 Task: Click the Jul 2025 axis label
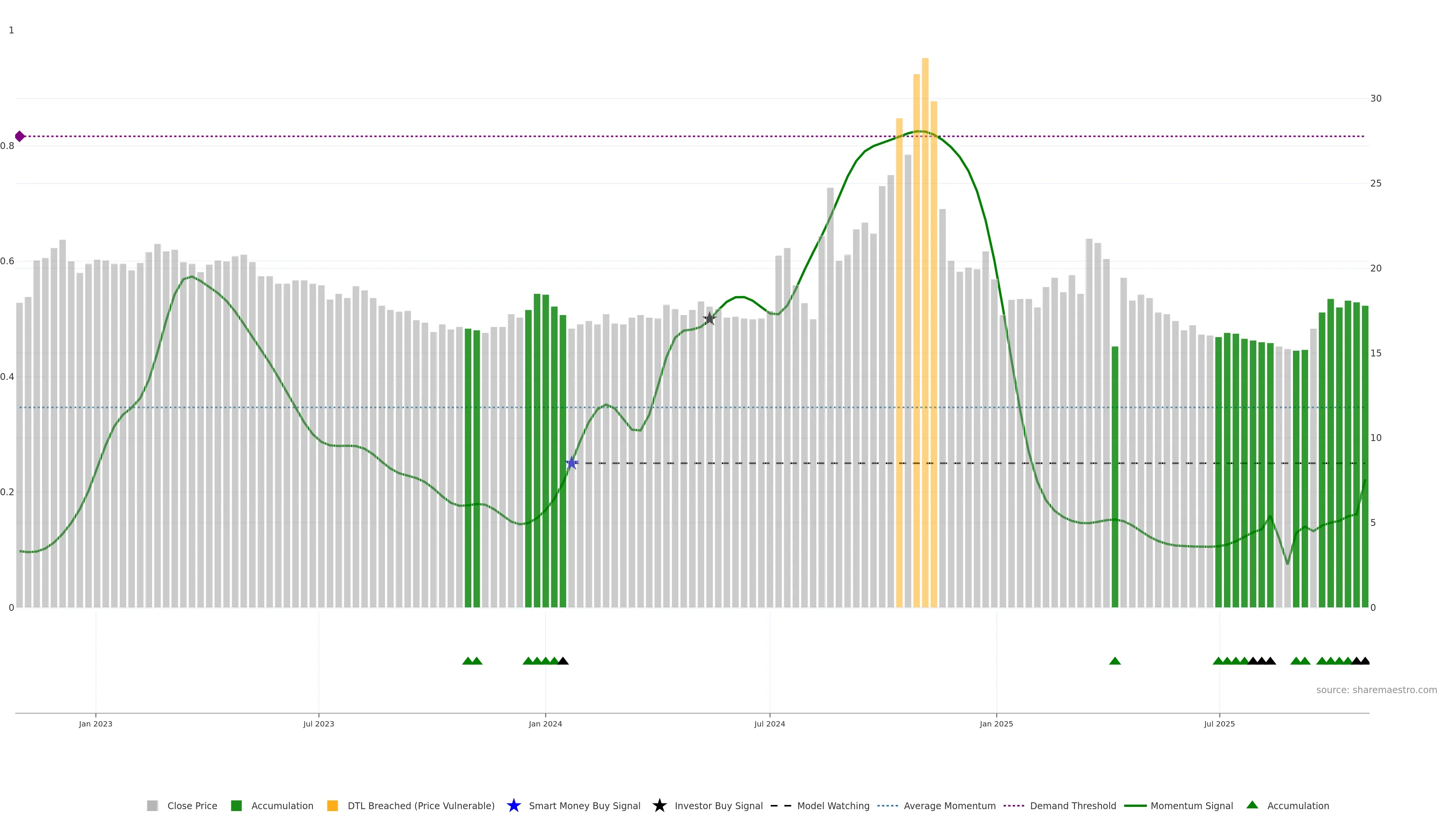pyautogui.click(x=1219, y=723)
